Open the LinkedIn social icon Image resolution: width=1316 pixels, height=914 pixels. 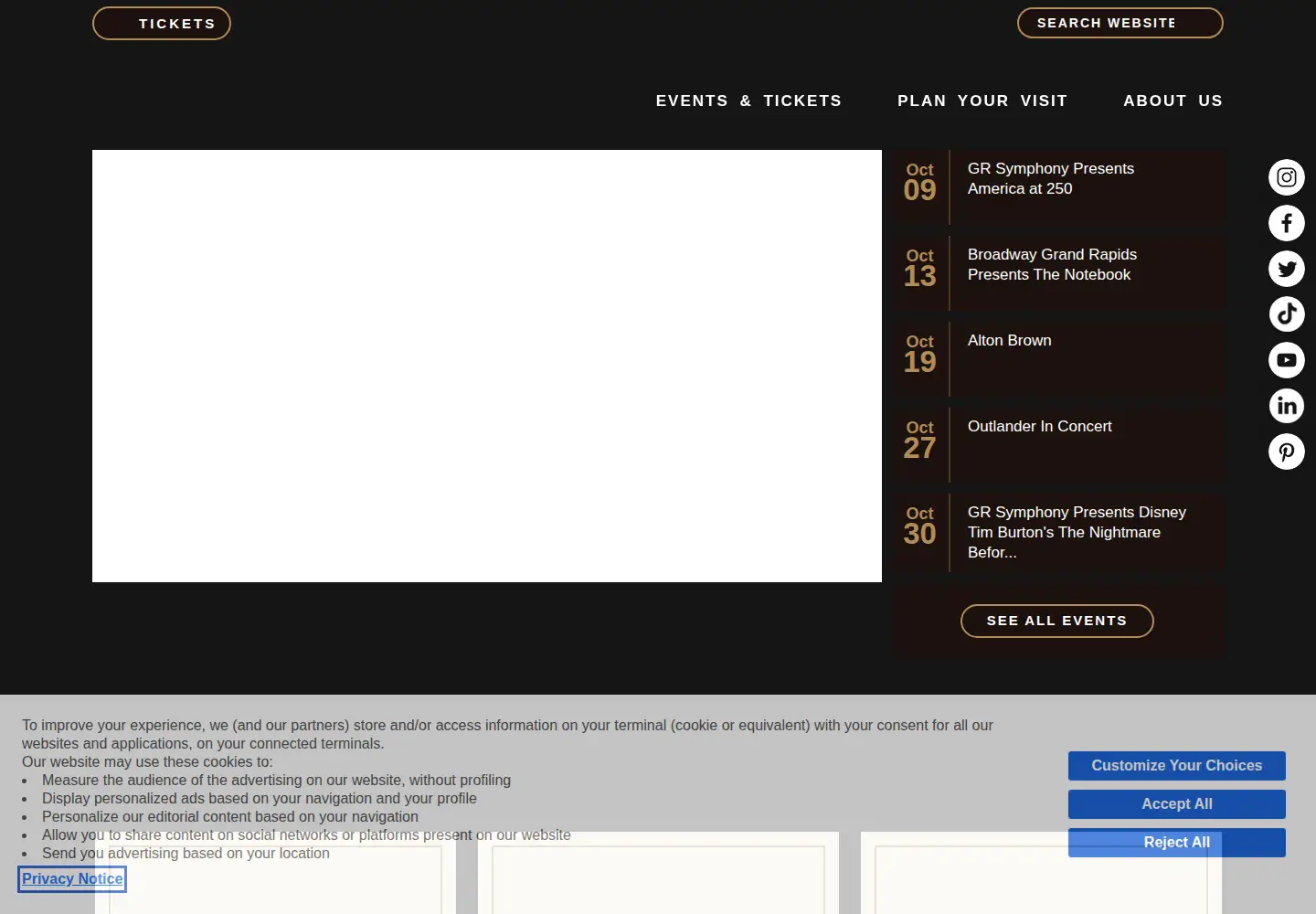[x=1287, y=406]
